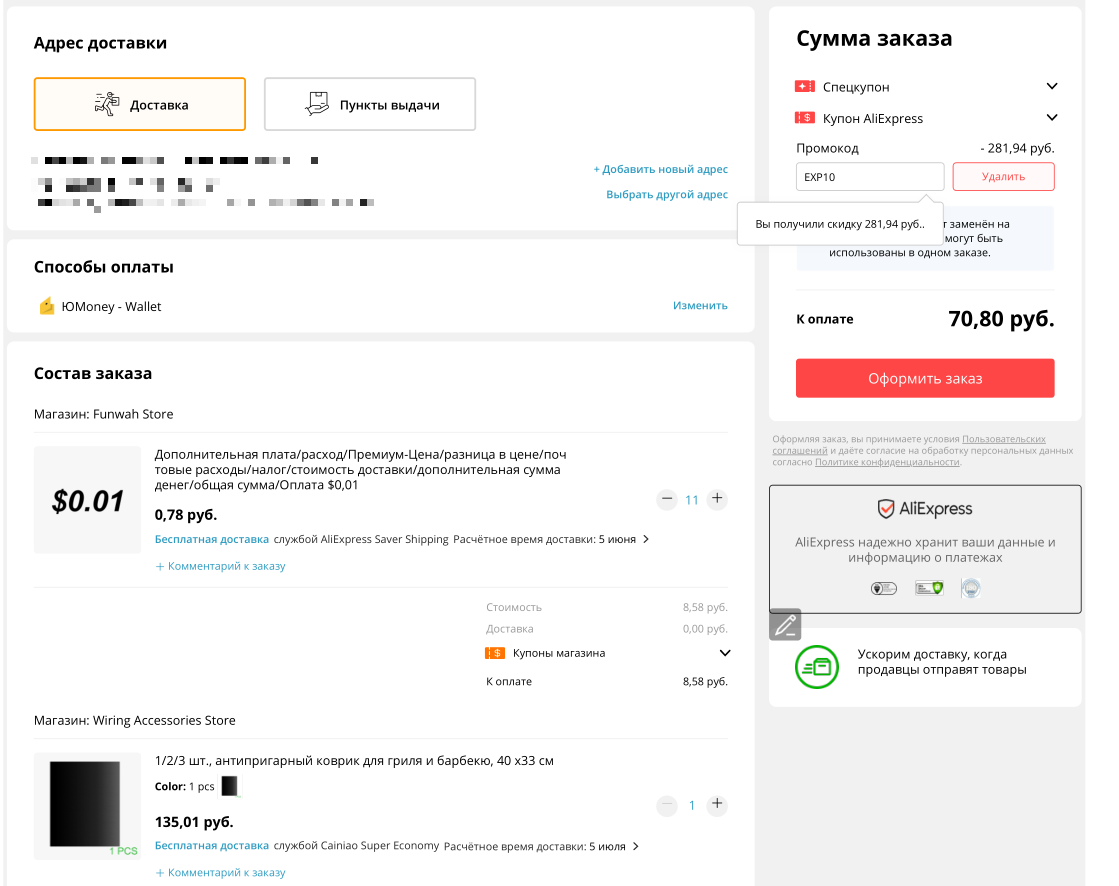Click the ЮMoney wallet icon
The image size is (1119, 886).
point(46,306)
